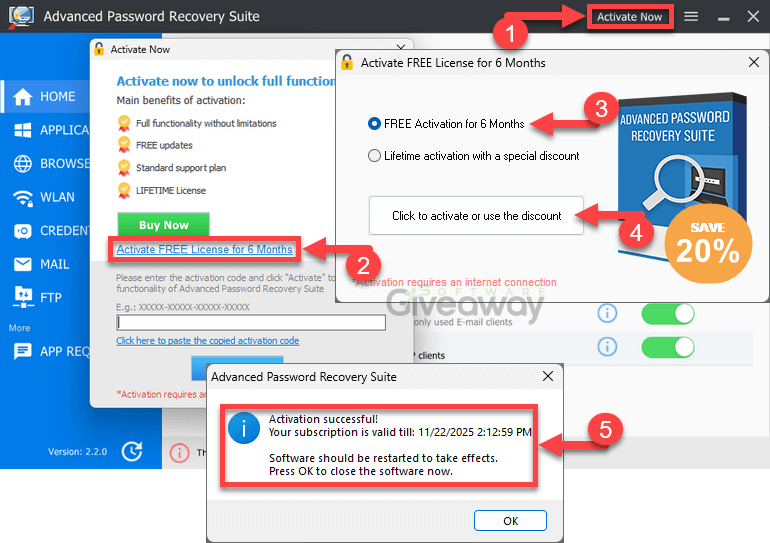Click Activate FREE License for 6 Months link
The image size is (770, 543).
pos(204,249)
